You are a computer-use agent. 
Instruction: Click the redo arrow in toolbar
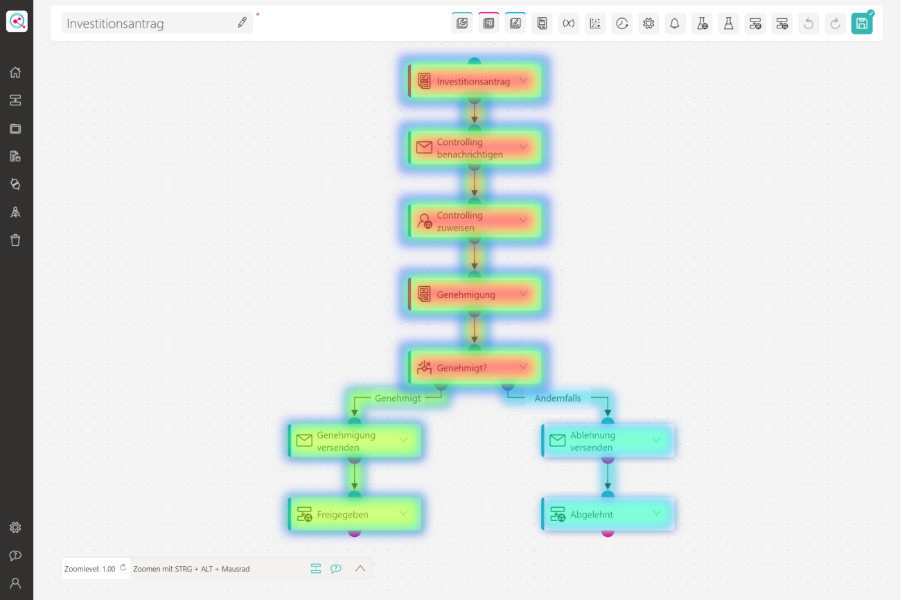(835, 23)
